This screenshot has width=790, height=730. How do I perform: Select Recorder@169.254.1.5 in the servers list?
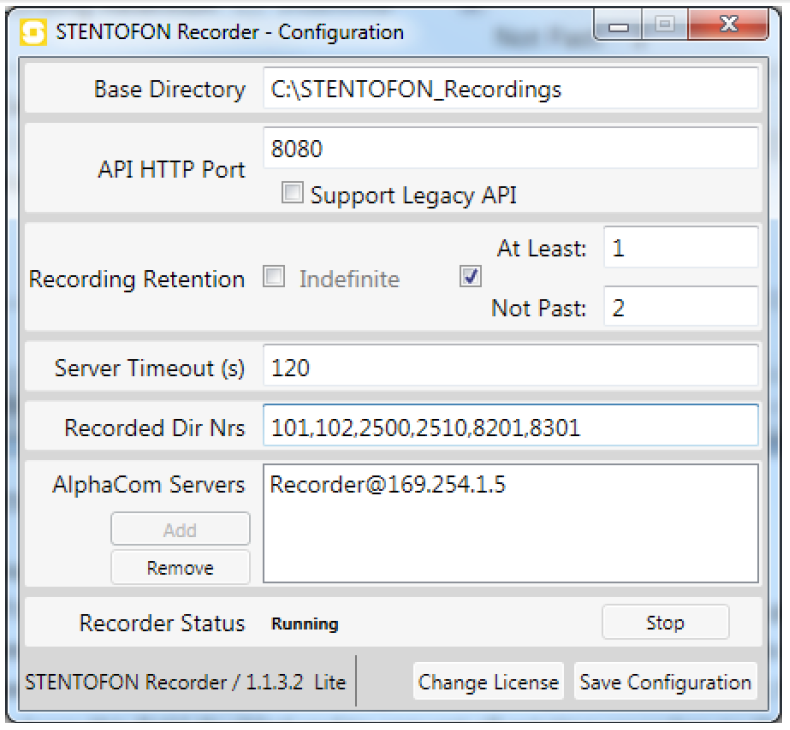click(388, 486)
